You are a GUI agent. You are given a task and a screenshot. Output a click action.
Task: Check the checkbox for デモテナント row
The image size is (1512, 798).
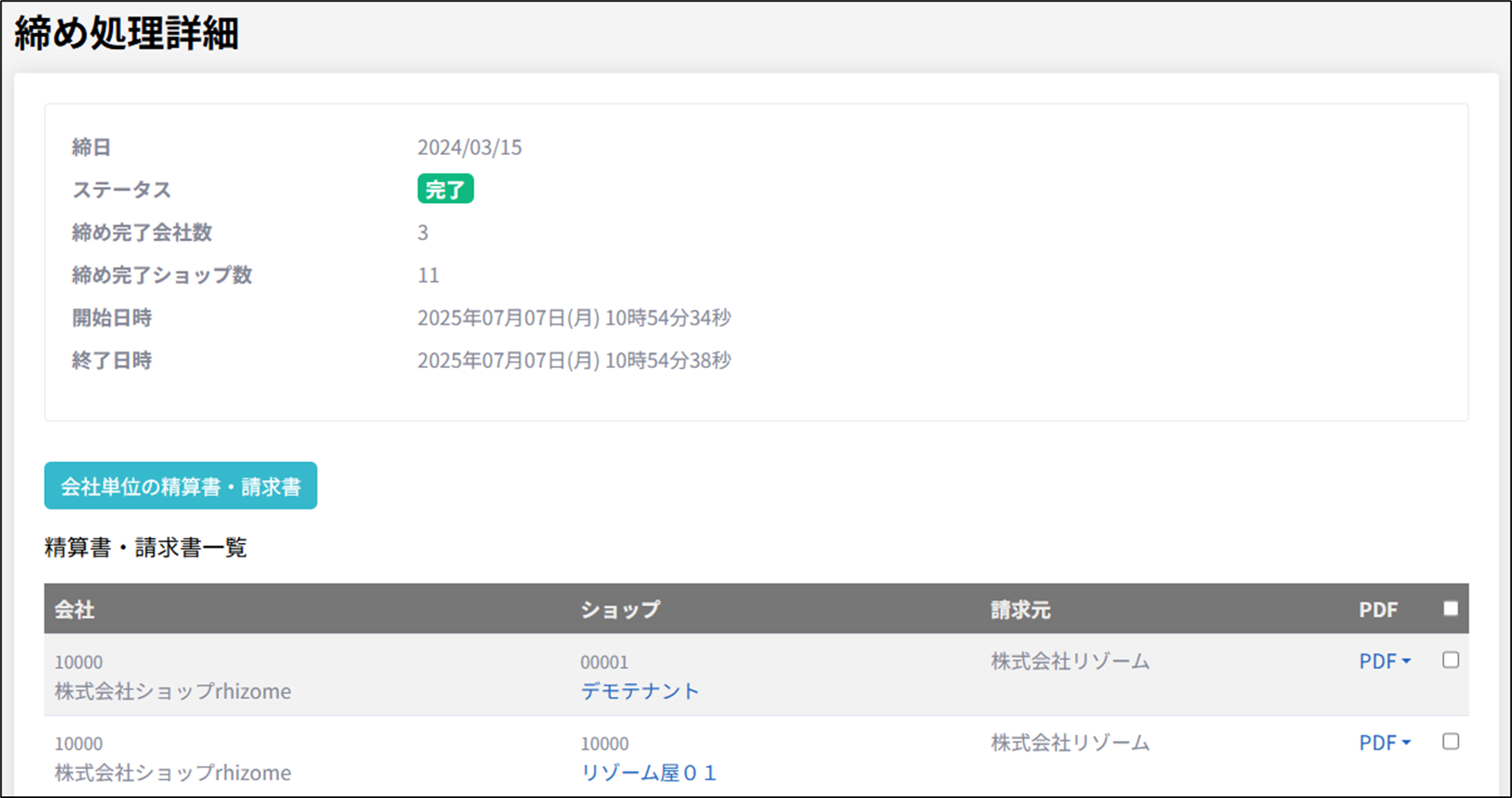click(x=1450, y=660)
